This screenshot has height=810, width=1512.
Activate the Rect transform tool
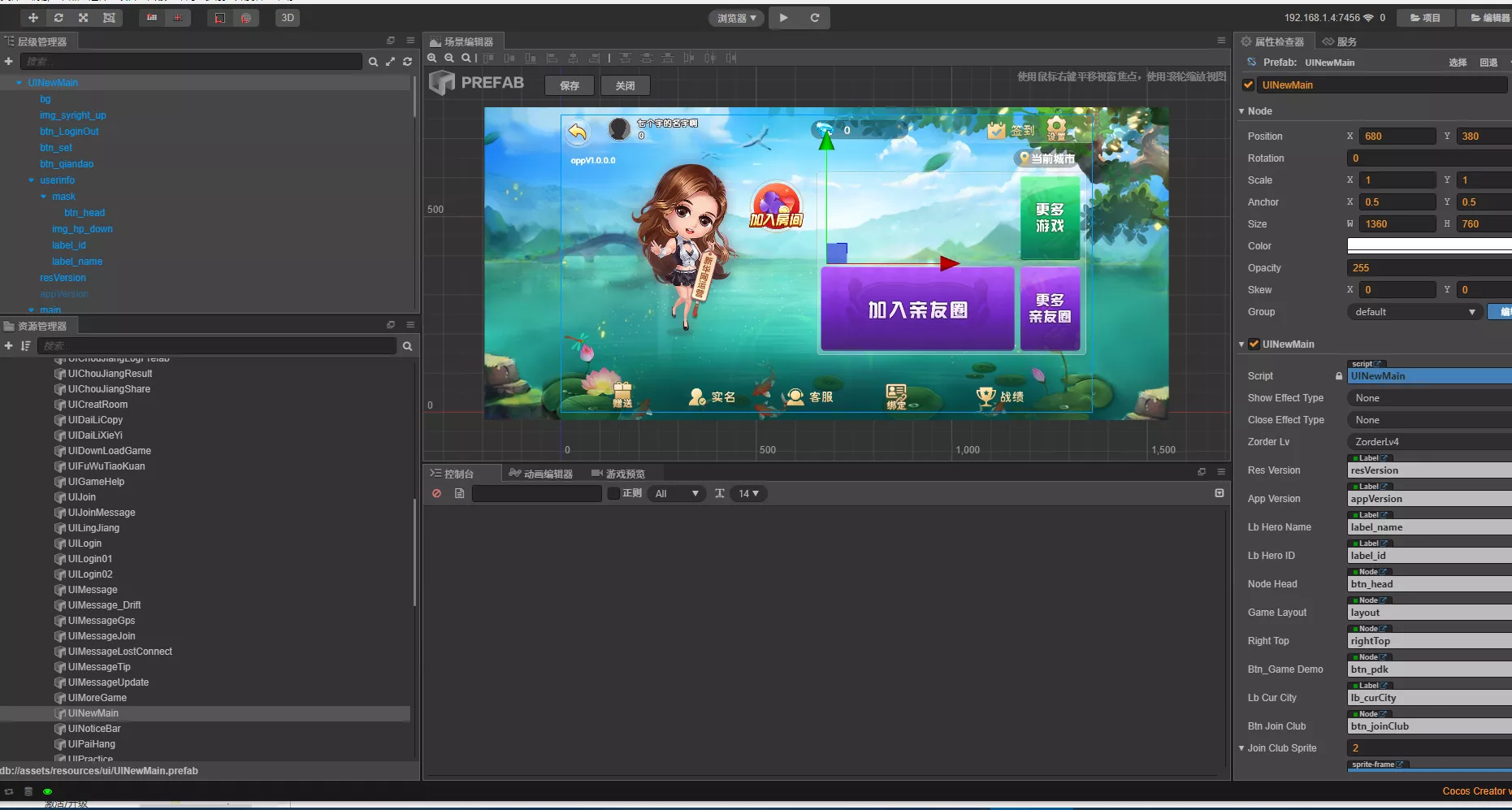(108, 17)
